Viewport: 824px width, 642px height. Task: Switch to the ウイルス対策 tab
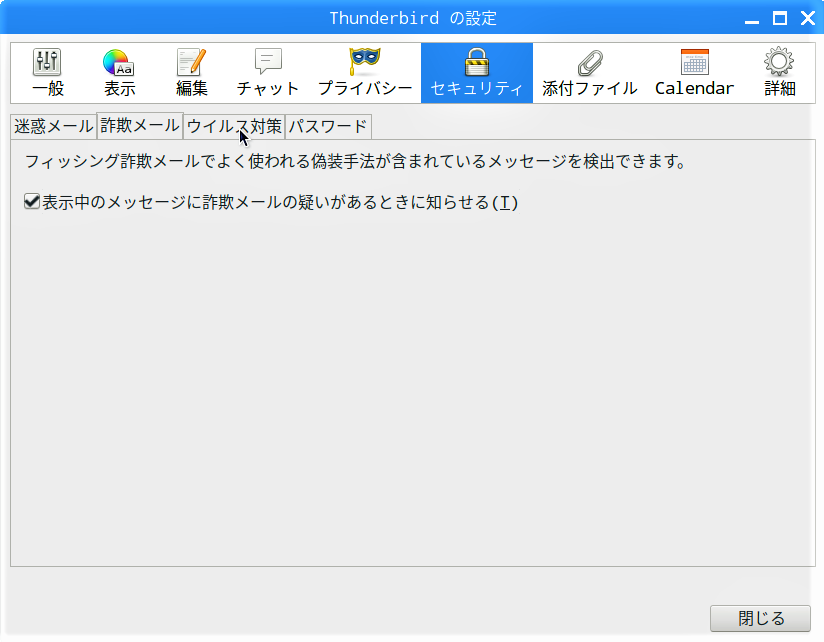(x=234, y=127)
